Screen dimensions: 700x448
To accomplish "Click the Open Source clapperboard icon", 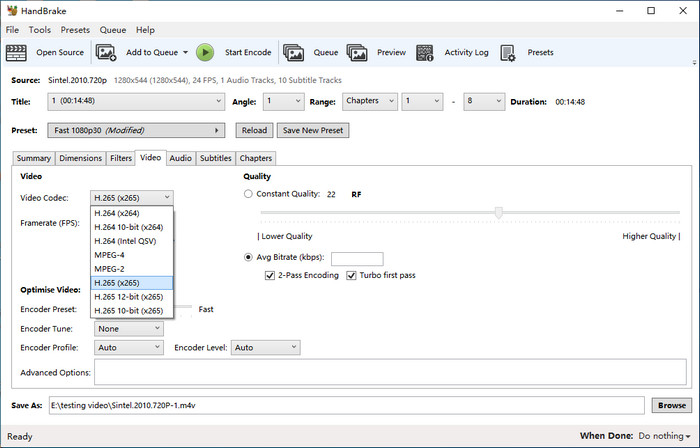I will point(16,53).
